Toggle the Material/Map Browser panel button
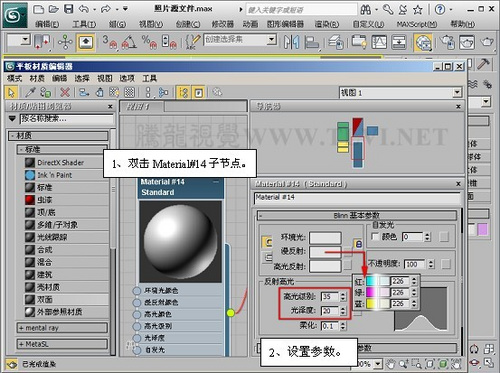The height and width of the screenshot is (373, 500). tap(183, 92)
